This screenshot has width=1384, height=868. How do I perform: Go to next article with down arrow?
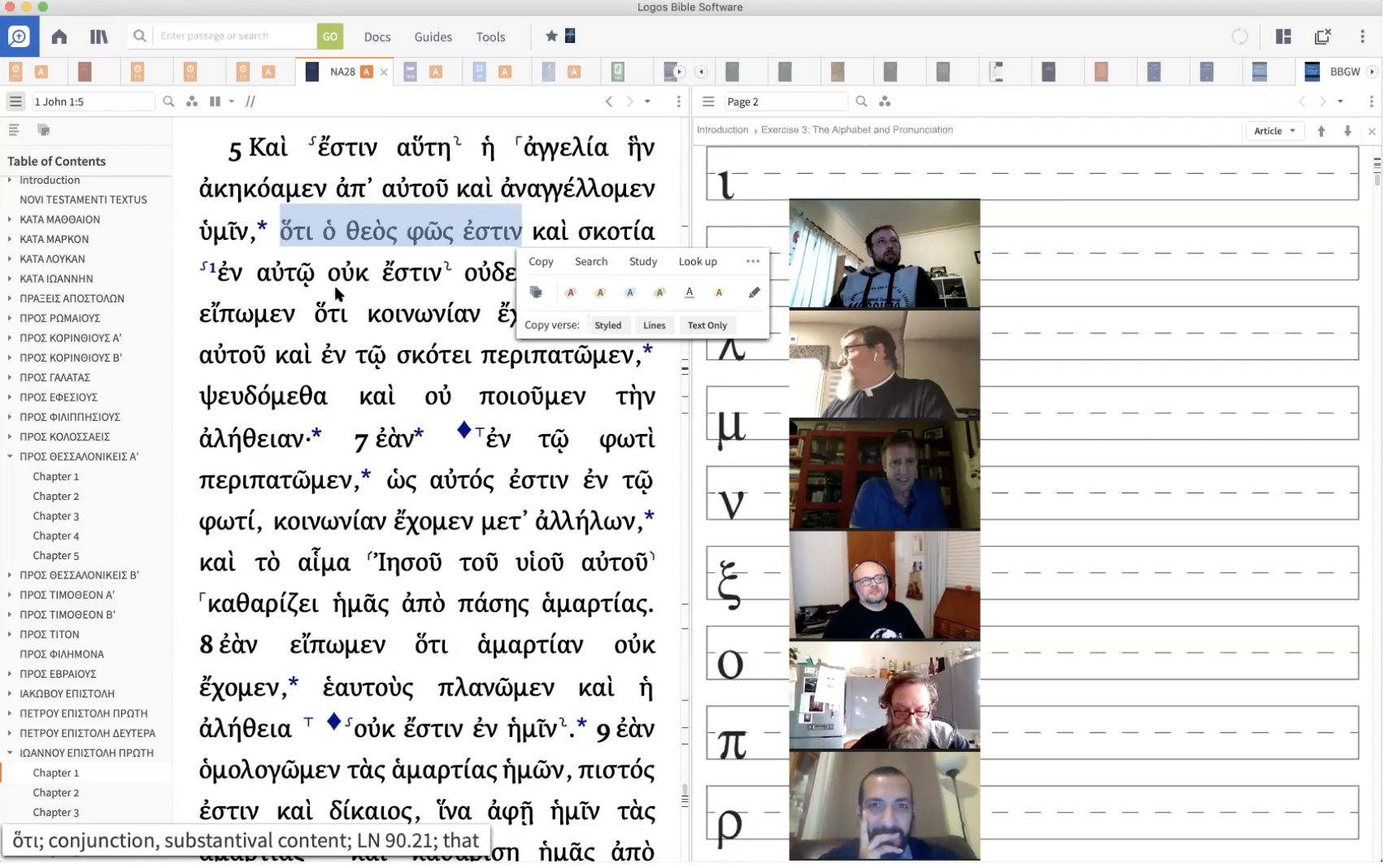point(1347,131)
